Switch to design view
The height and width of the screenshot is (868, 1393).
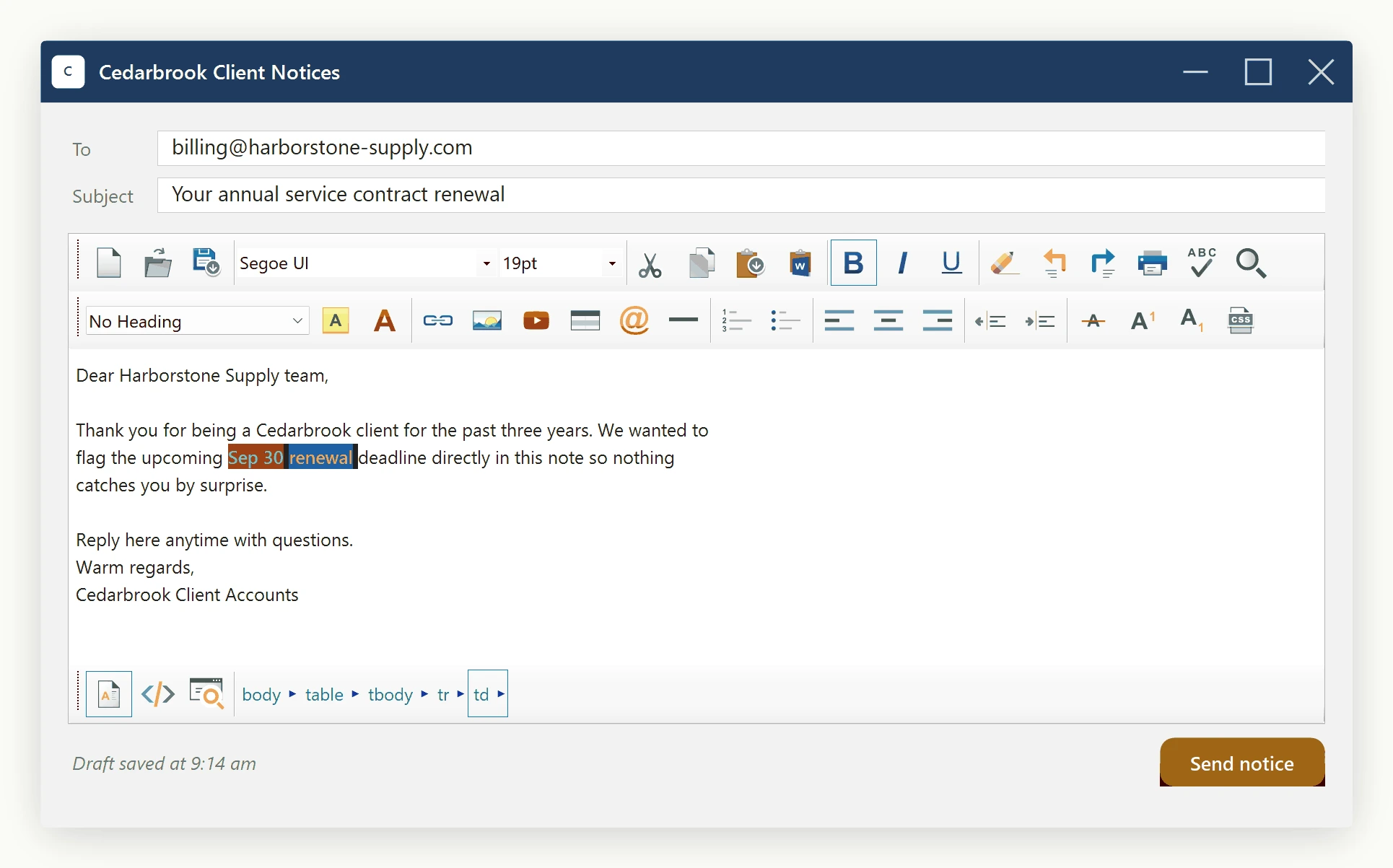coord(109,694)
